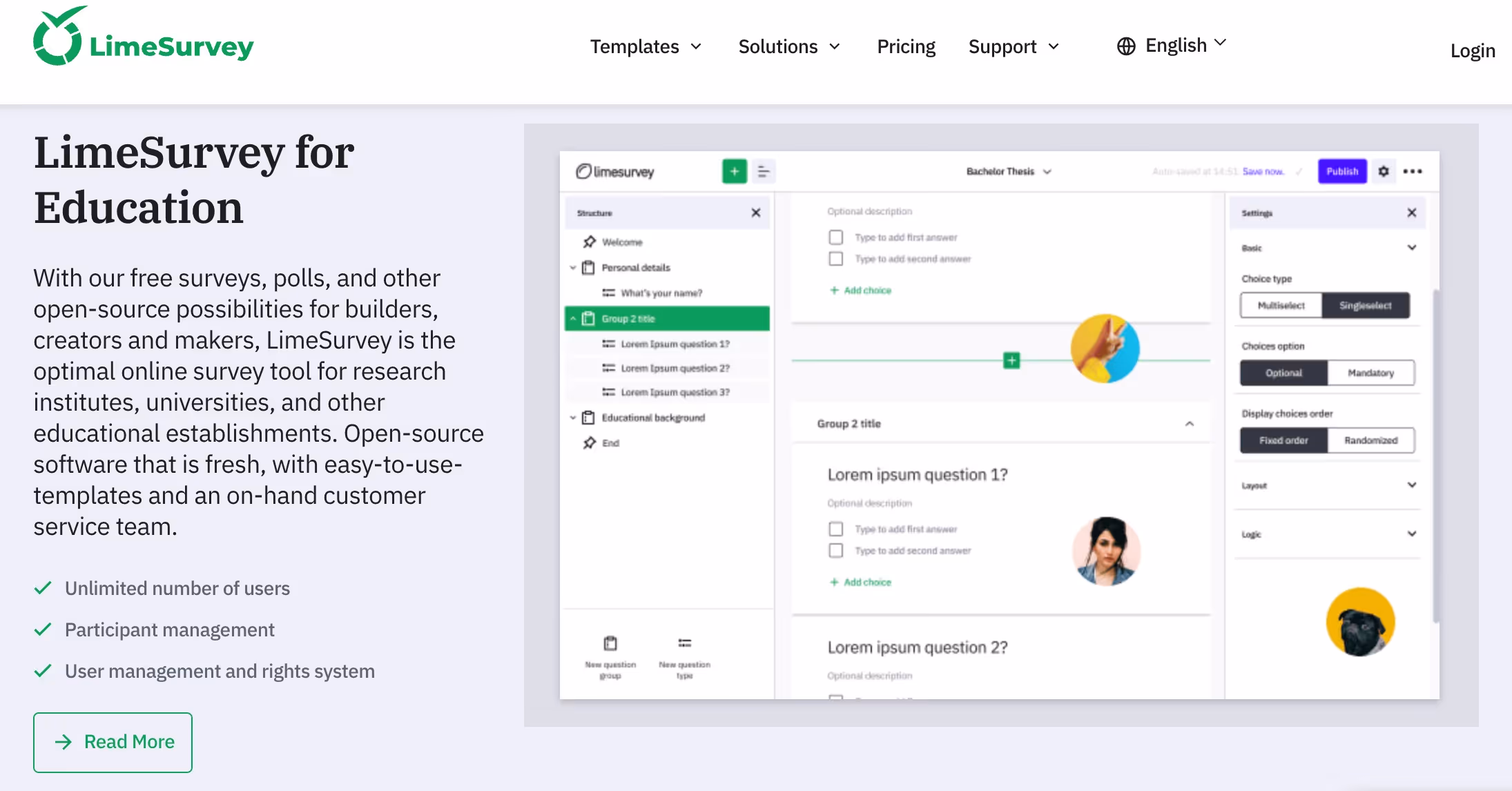Close the Settings panel

click(1412, 213)
